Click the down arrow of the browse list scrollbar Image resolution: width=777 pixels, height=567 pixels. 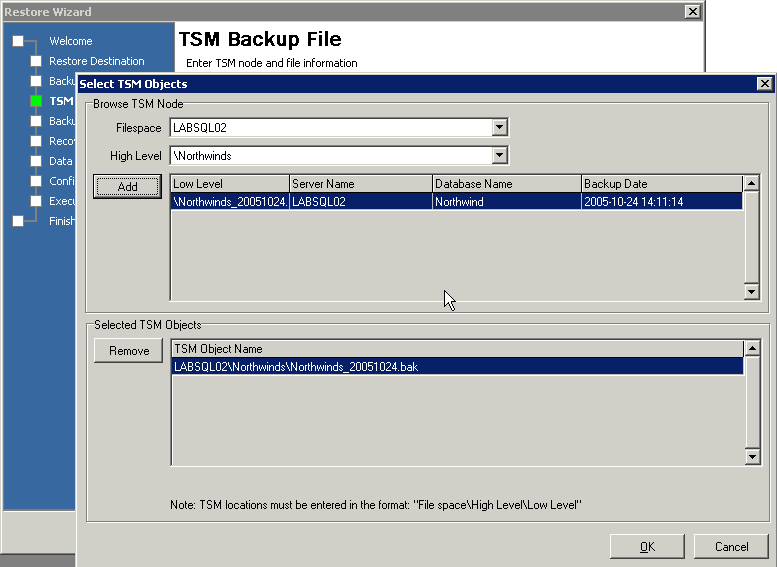[x=751, y=291]
